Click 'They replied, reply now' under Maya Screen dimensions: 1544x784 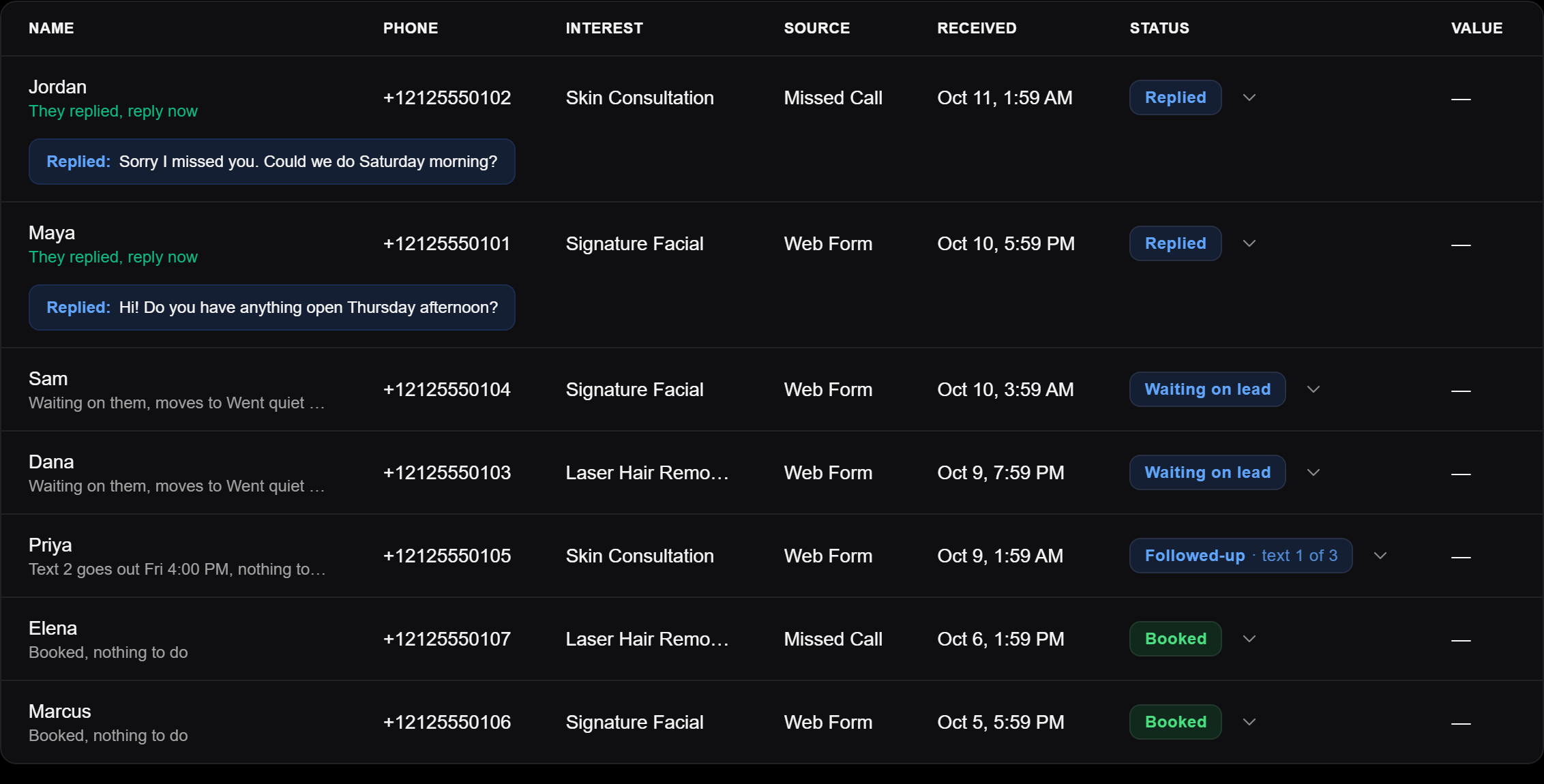[x=113, y=257]
